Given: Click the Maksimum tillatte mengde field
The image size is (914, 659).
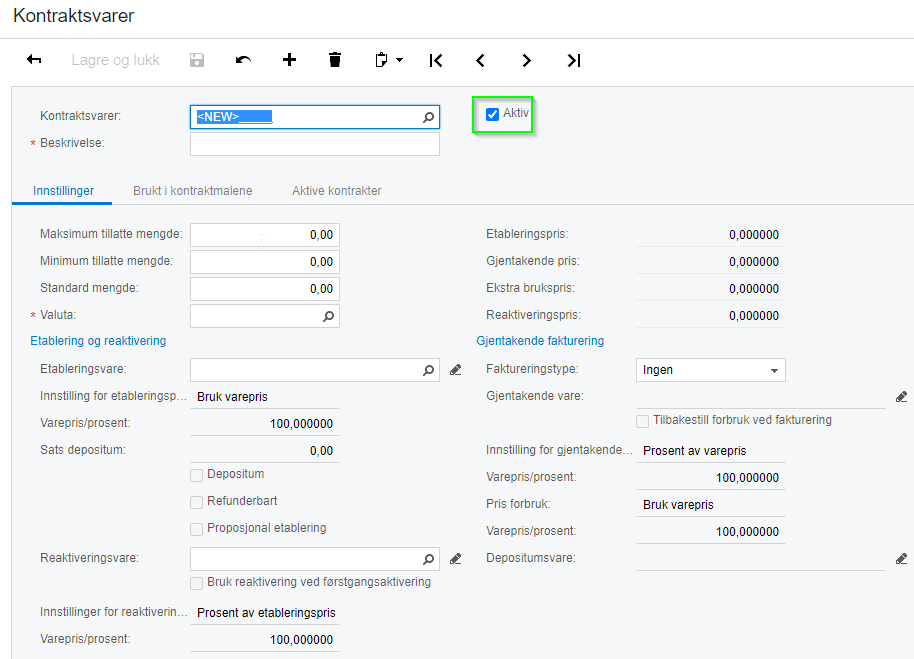Looking at the screenshot, I should 265,235.
